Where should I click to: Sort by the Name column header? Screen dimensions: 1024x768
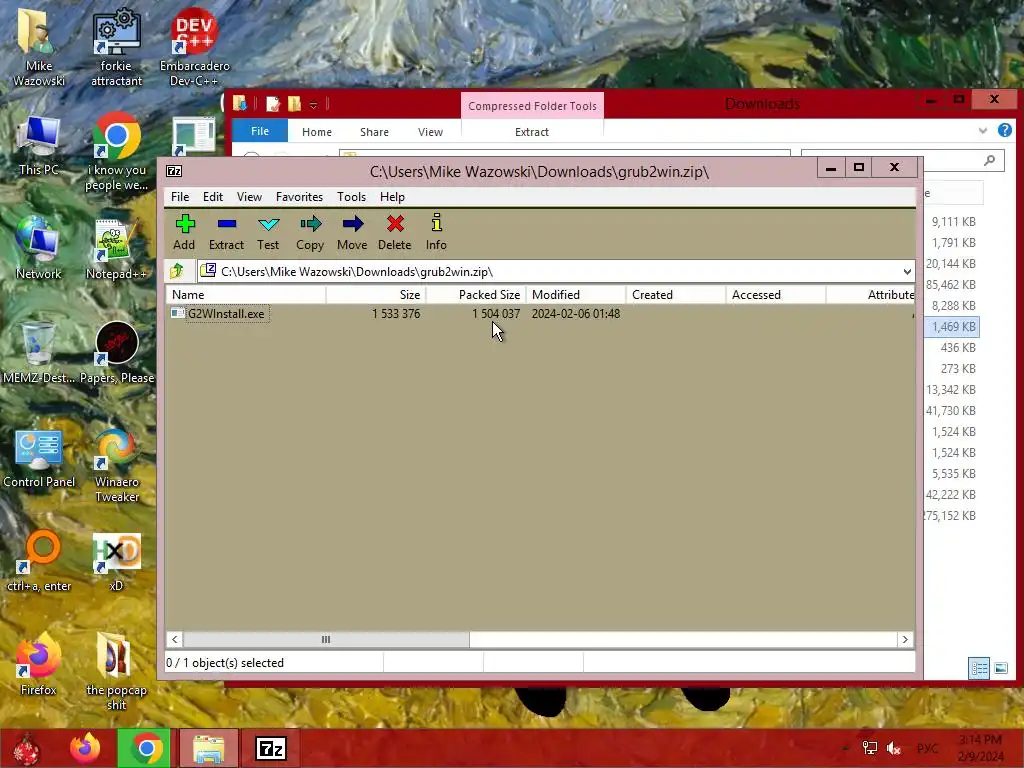pos(246,295)
